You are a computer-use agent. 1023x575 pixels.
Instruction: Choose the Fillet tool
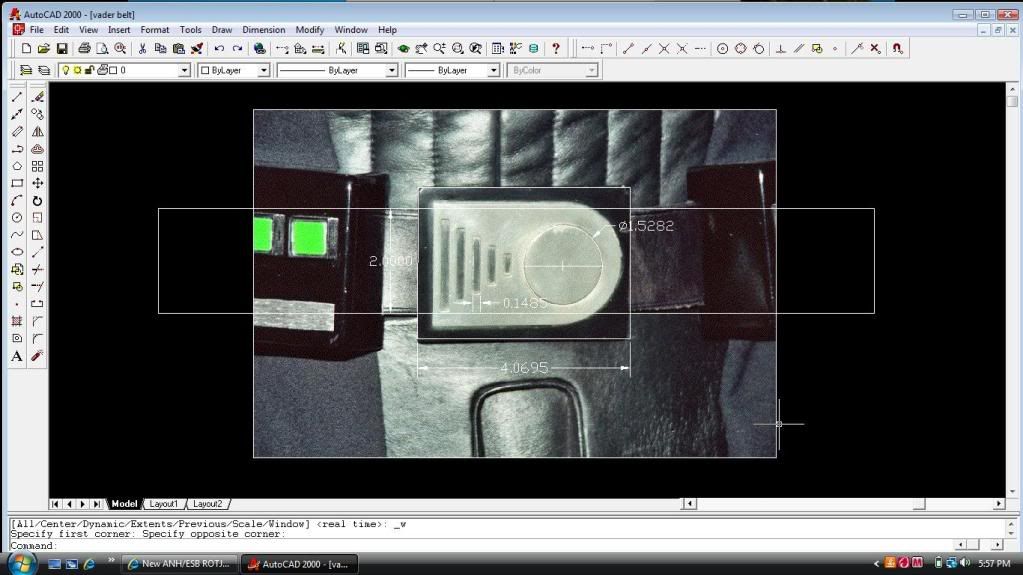[x=38, y=338]
